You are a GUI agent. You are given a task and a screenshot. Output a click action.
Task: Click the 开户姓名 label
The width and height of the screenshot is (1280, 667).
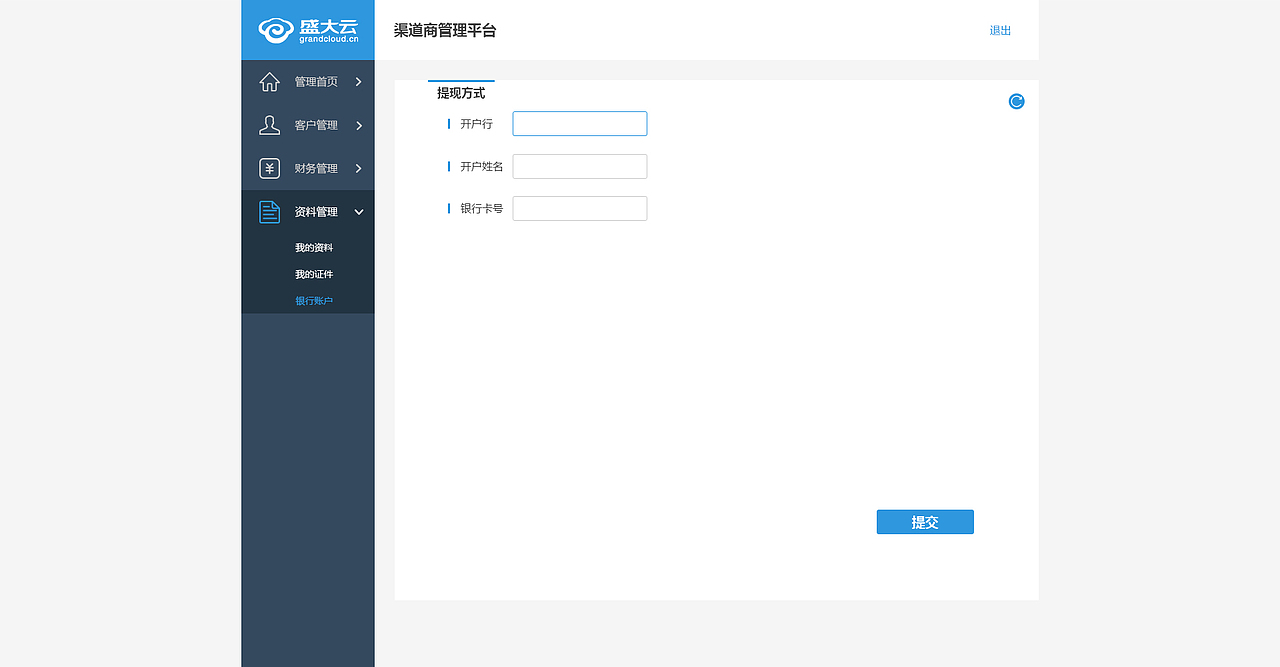pos(482,167)
